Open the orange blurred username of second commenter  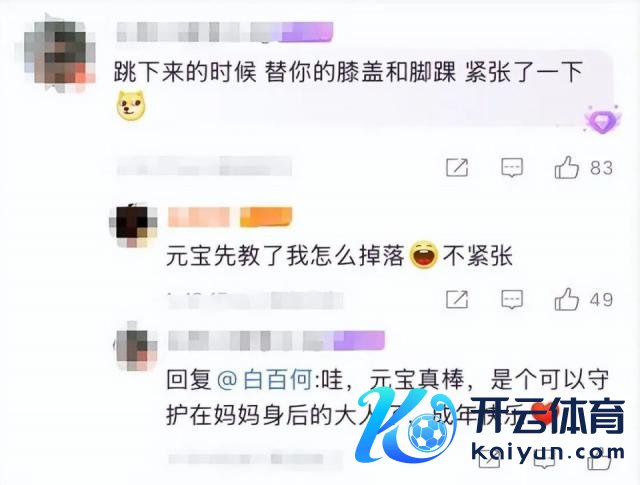[x=199, y=217]
